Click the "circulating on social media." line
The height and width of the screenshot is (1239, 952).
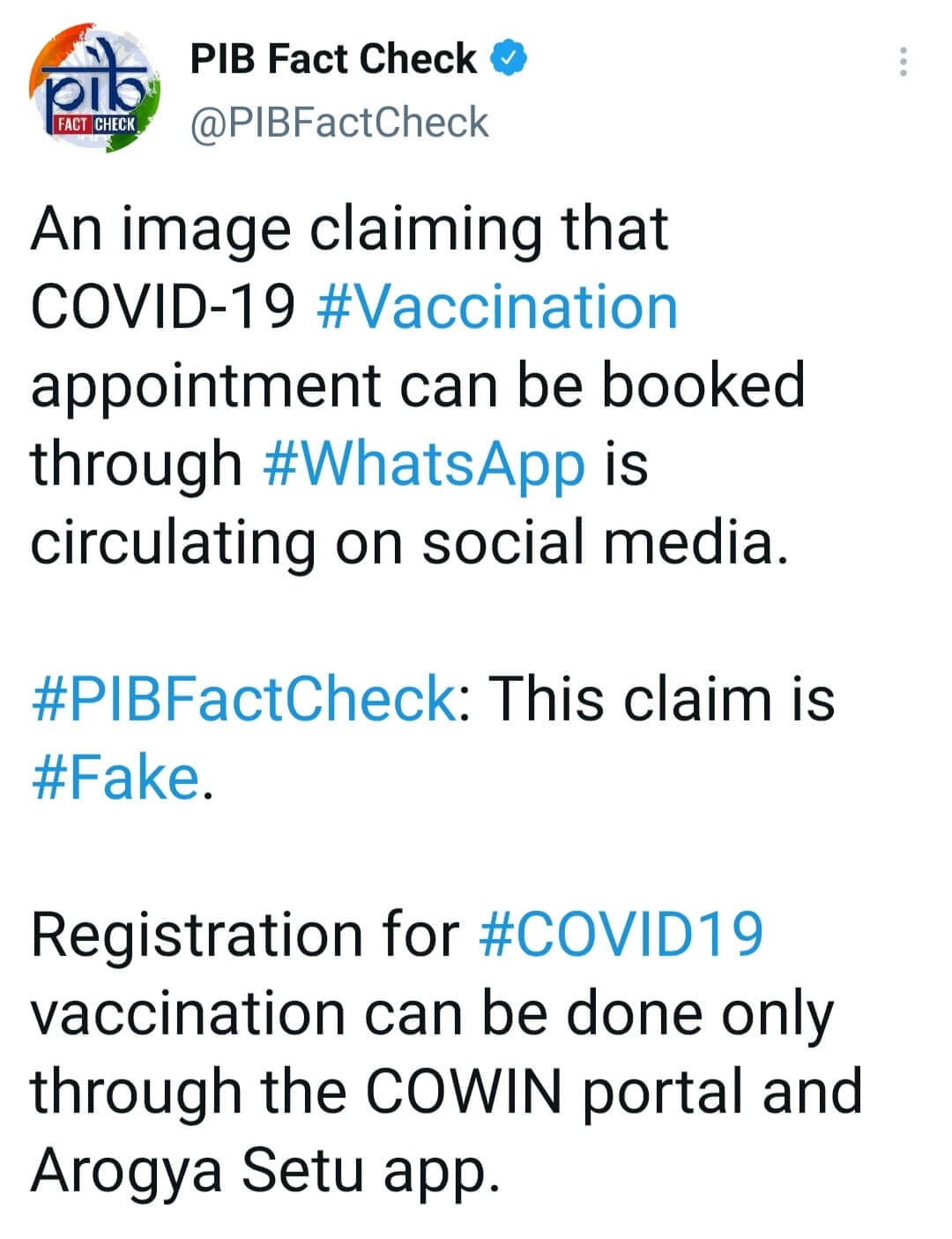[x=409, y=542]
